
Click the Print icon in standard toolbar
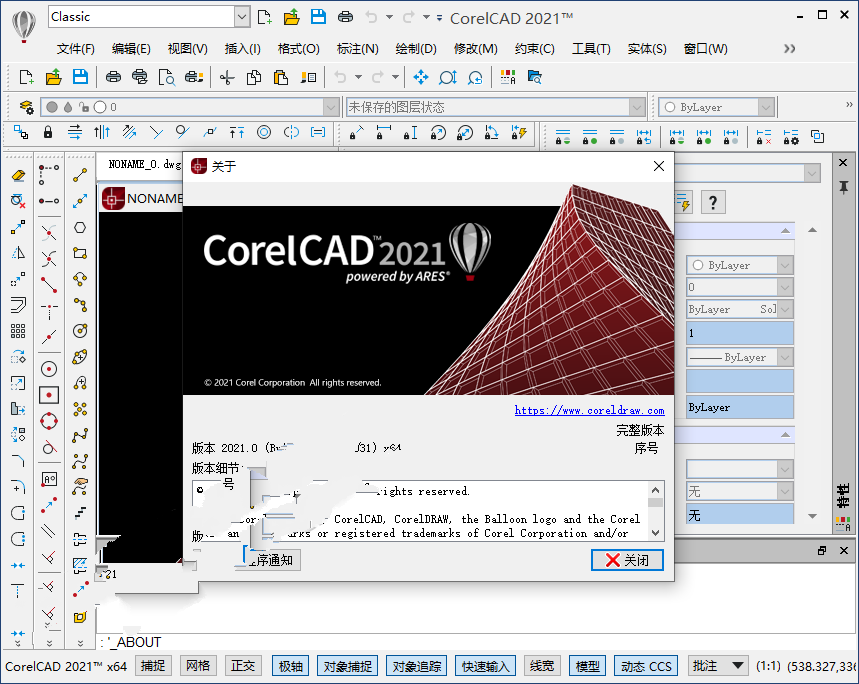[x=113, y=77]
